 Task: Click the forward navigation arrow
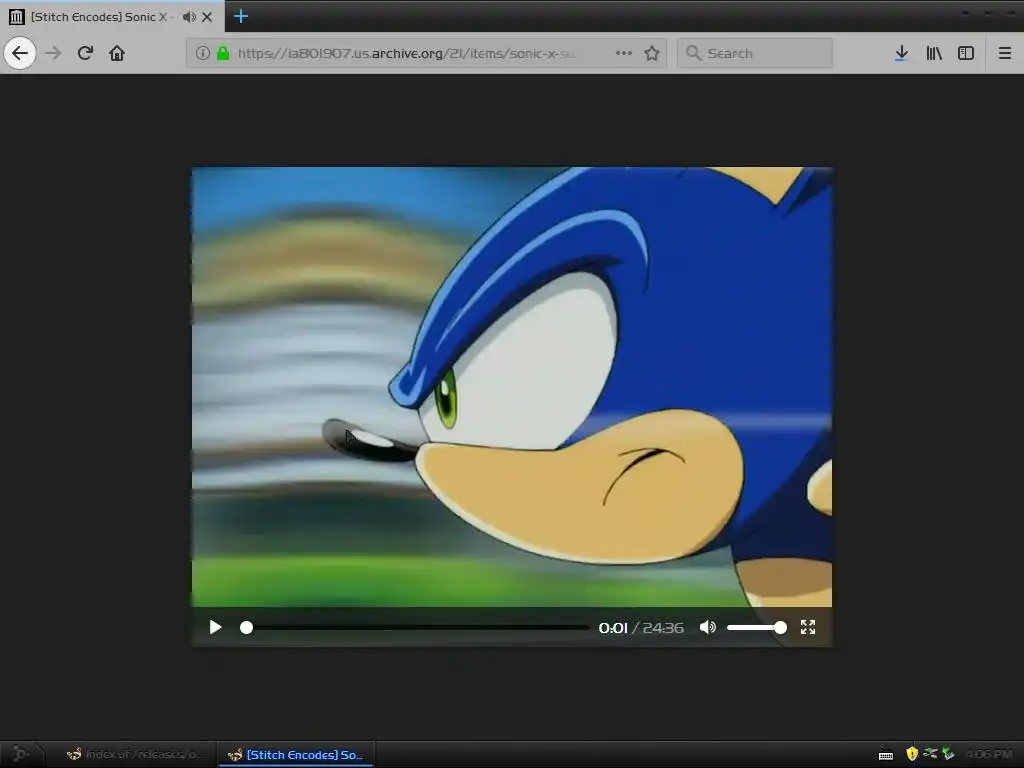53,53
